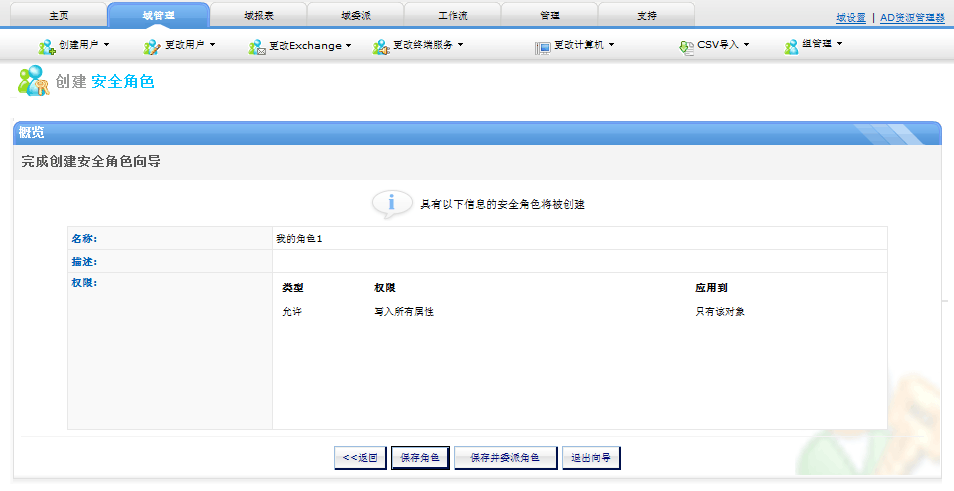Click the 更改计算机 computer icon
The image size is (954, 491).
pyautogui.click(x=542, y=46)
